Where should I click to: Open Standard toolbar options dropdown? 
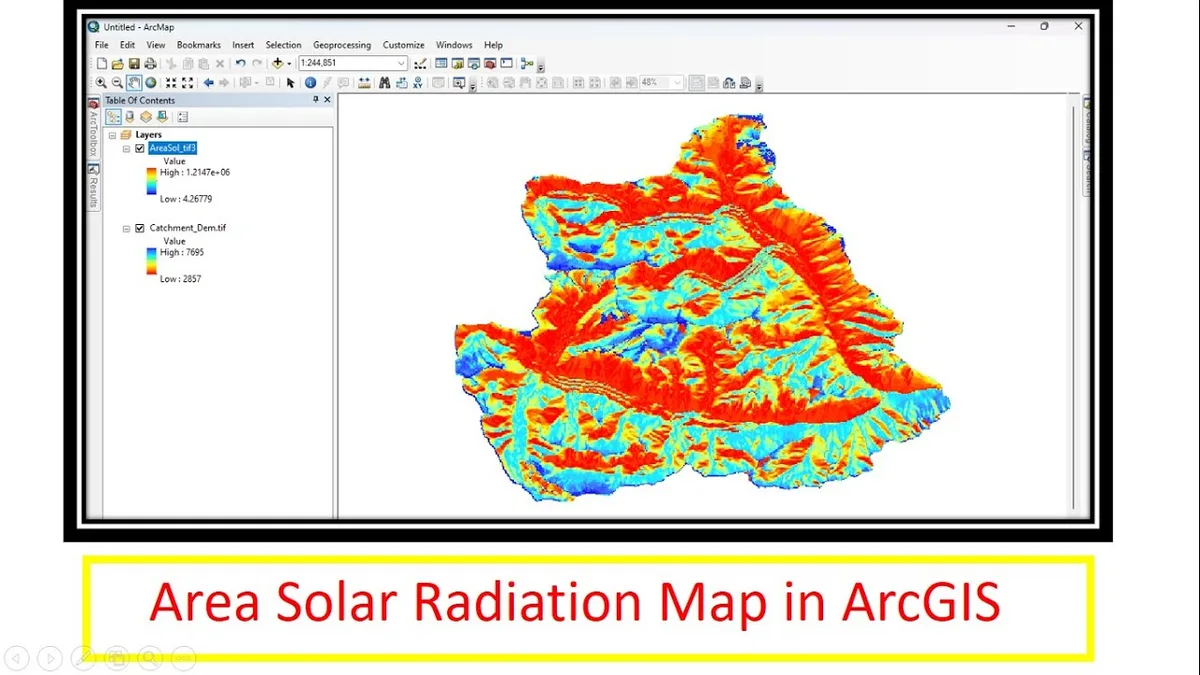[541, 67]
